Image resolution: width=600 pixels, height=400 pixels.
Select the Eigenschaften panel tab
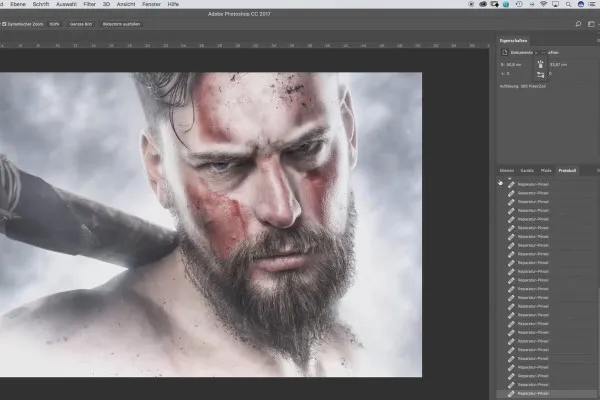pos(513,41)
